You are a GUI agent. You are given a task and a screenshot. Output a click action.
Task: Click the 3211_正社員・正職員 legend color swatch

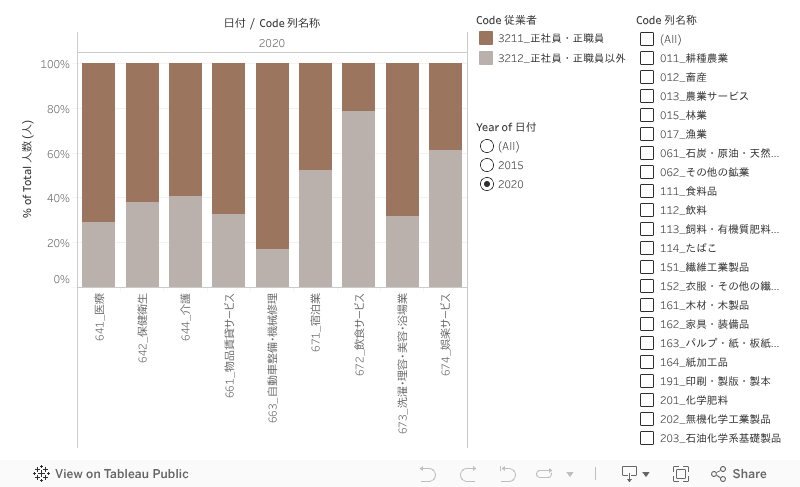tap(486, 38)
